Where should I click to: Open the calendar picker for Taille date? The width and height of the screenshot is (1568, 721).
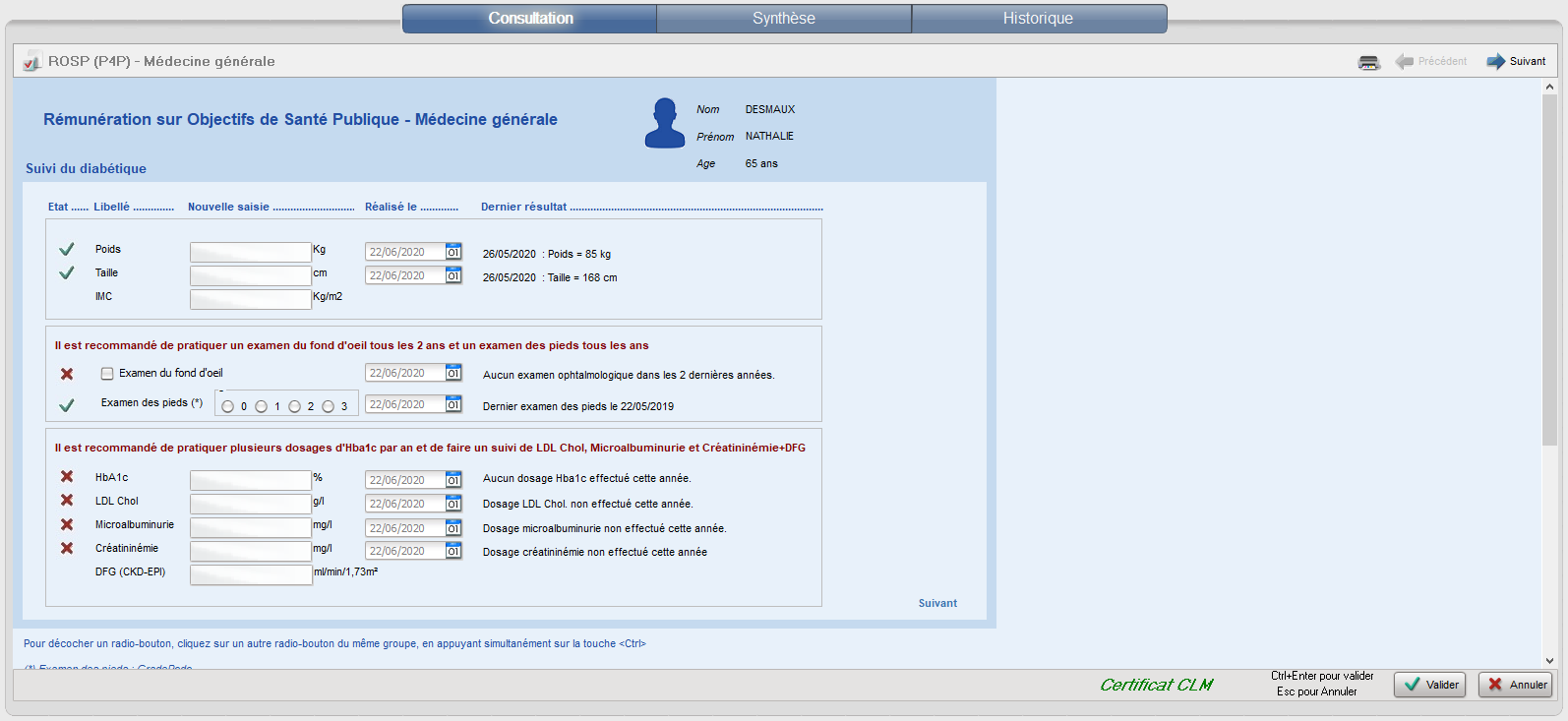453,275
